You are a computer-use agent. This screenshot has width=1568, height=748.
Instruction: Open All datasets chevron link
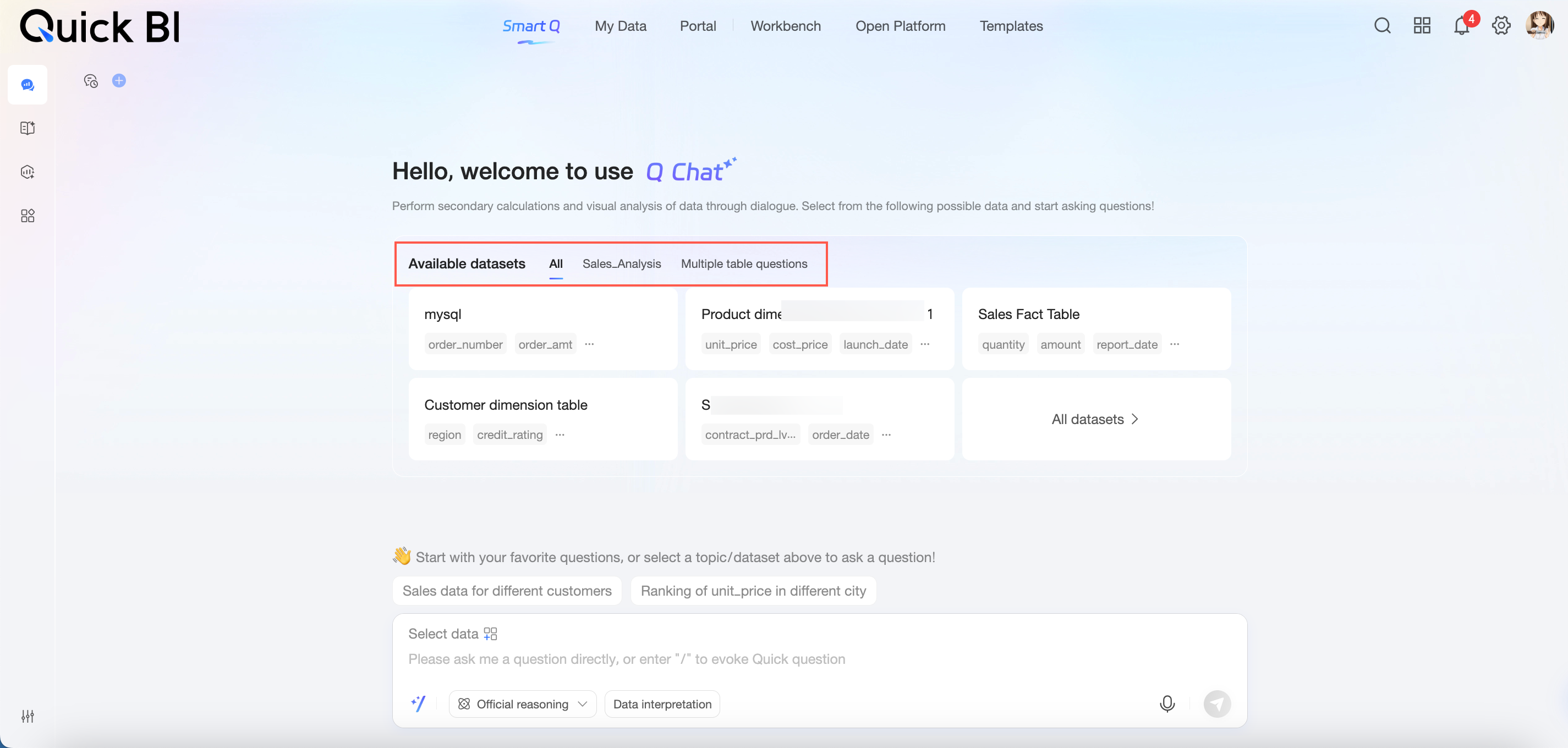[1095, 419]
